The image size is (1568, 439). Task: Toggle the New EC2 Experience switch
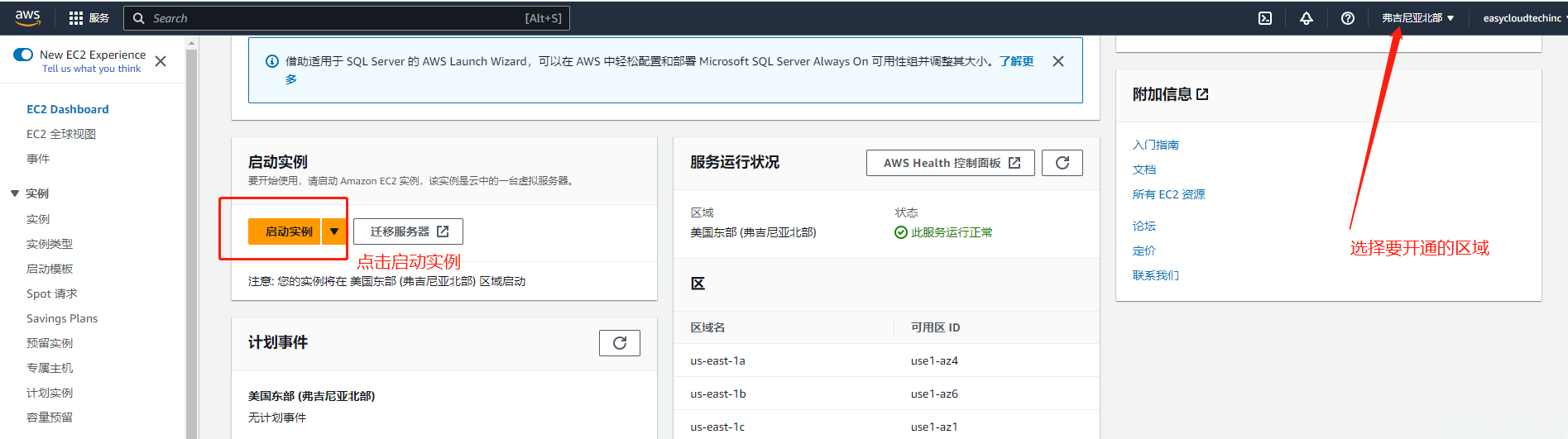tap(23, 55)
